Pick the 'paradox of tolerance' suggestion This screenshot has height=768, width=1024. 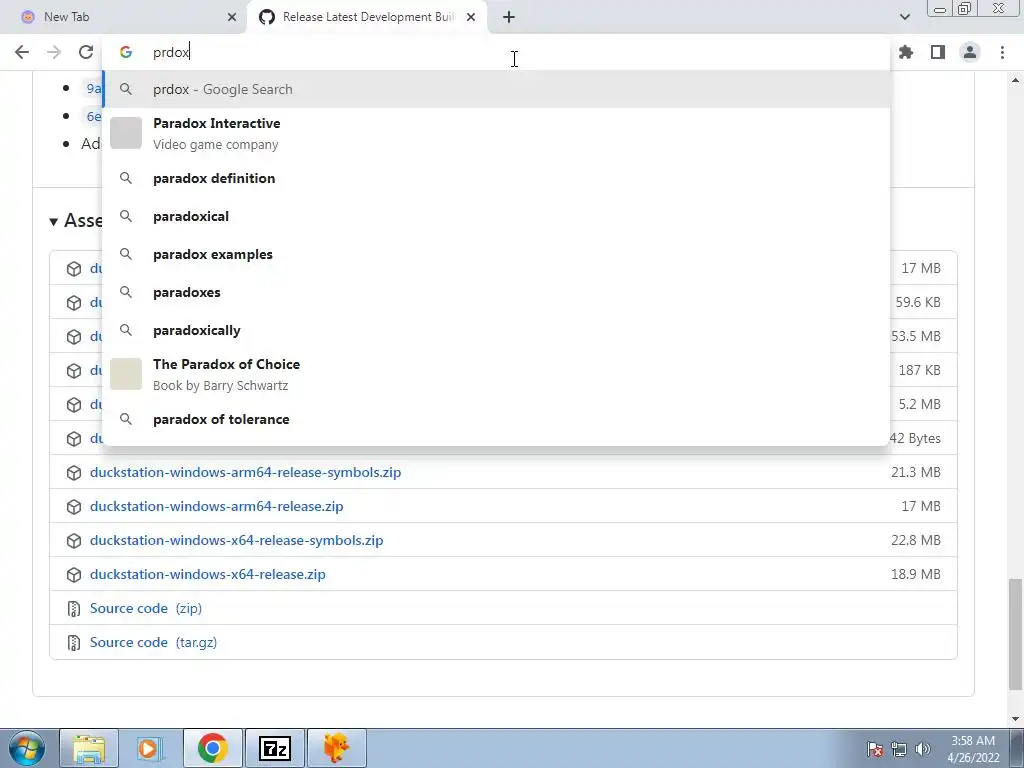click(496, 419)
